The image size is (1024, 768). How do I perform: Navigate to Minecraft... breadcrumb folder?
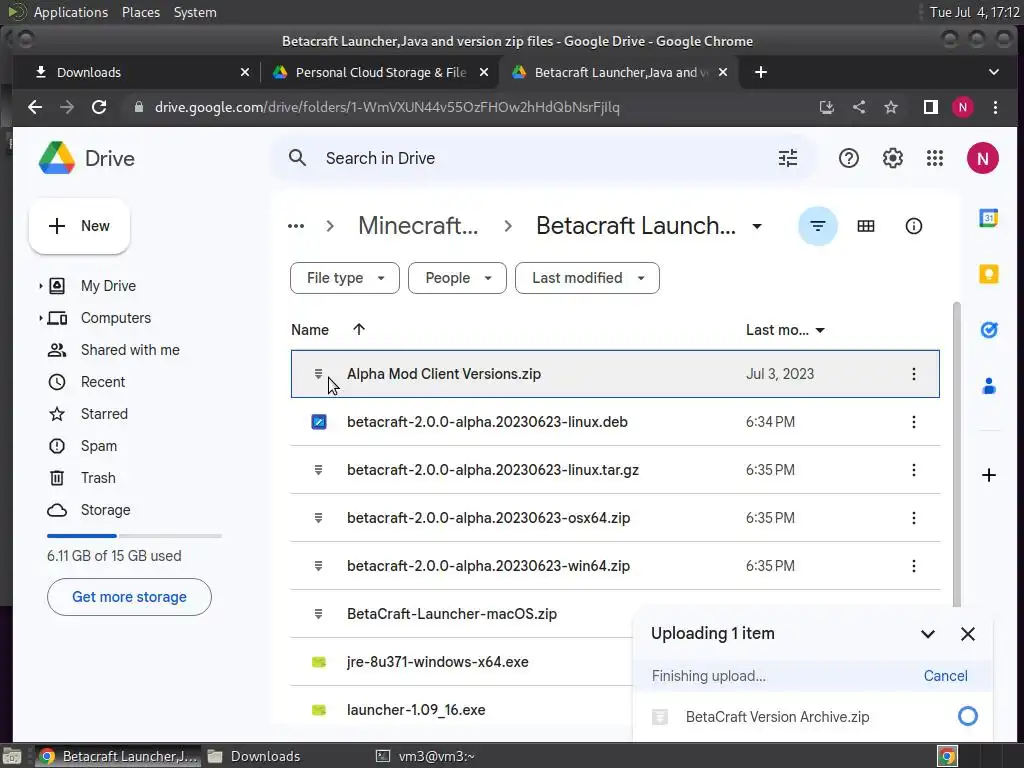coord(418,225)
